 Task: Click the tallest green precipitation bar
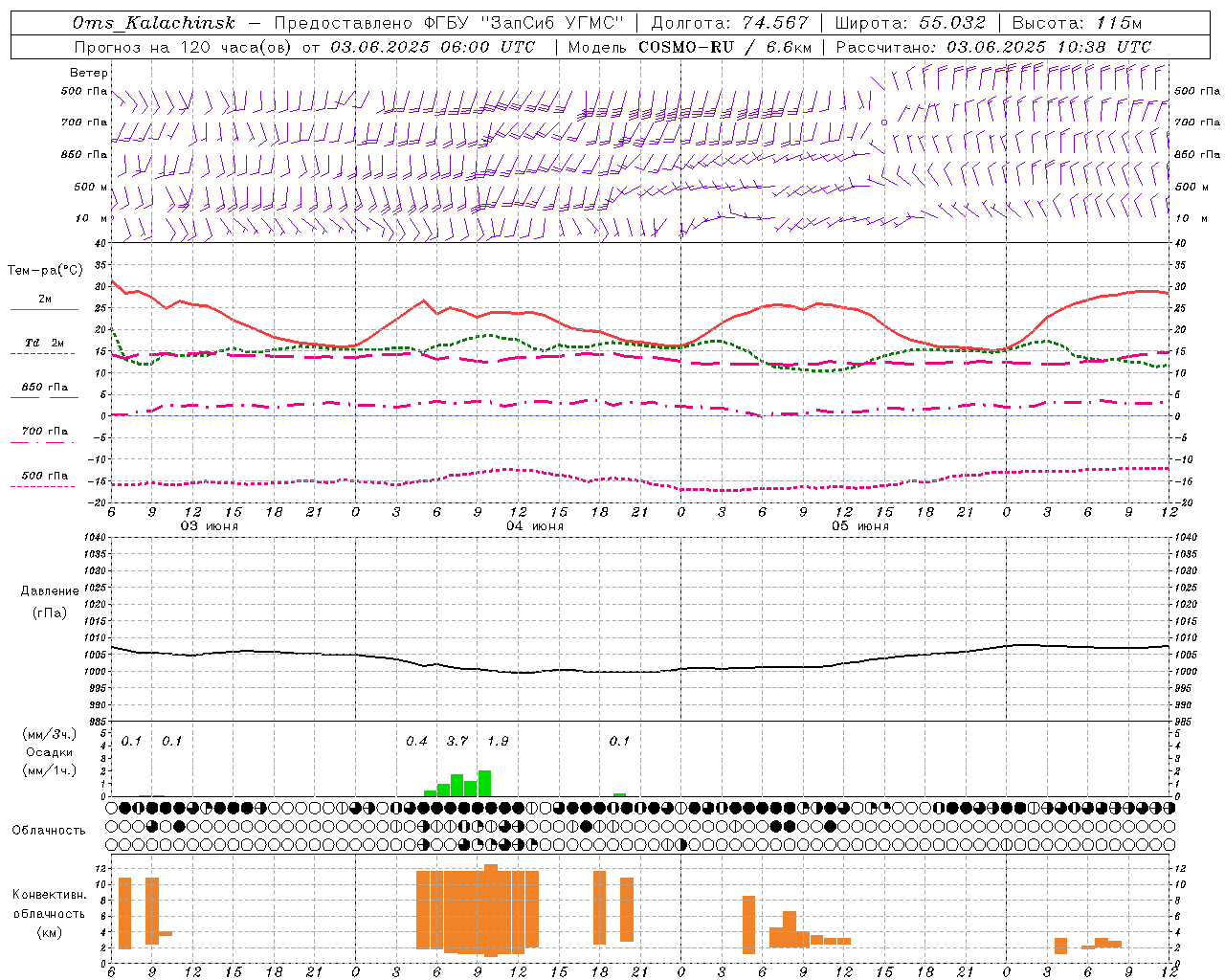(484, 783)
